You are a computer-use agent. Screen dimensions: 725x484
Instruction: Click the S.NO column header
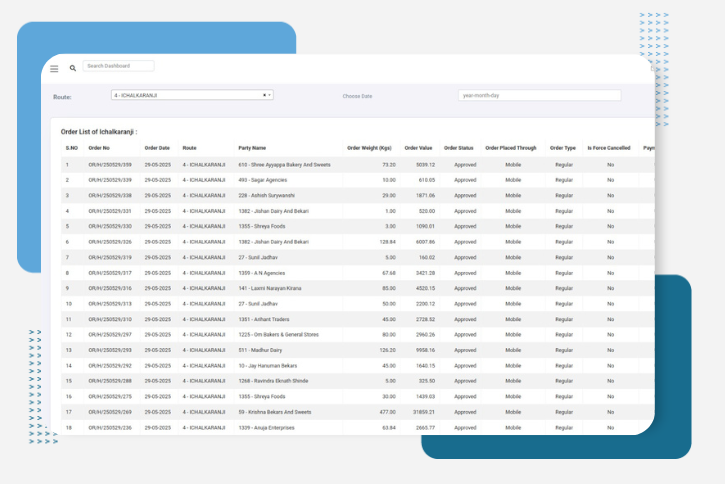tap(72, 148)
